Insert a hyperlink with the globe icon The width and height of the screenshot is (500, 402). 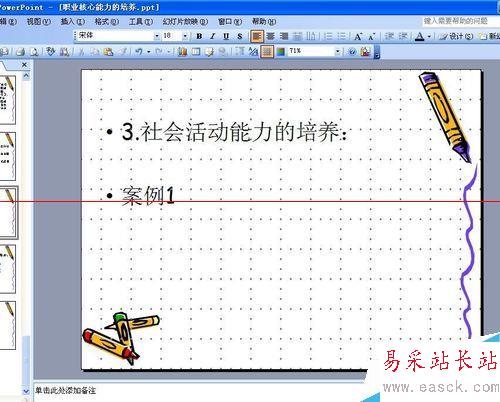223,52
